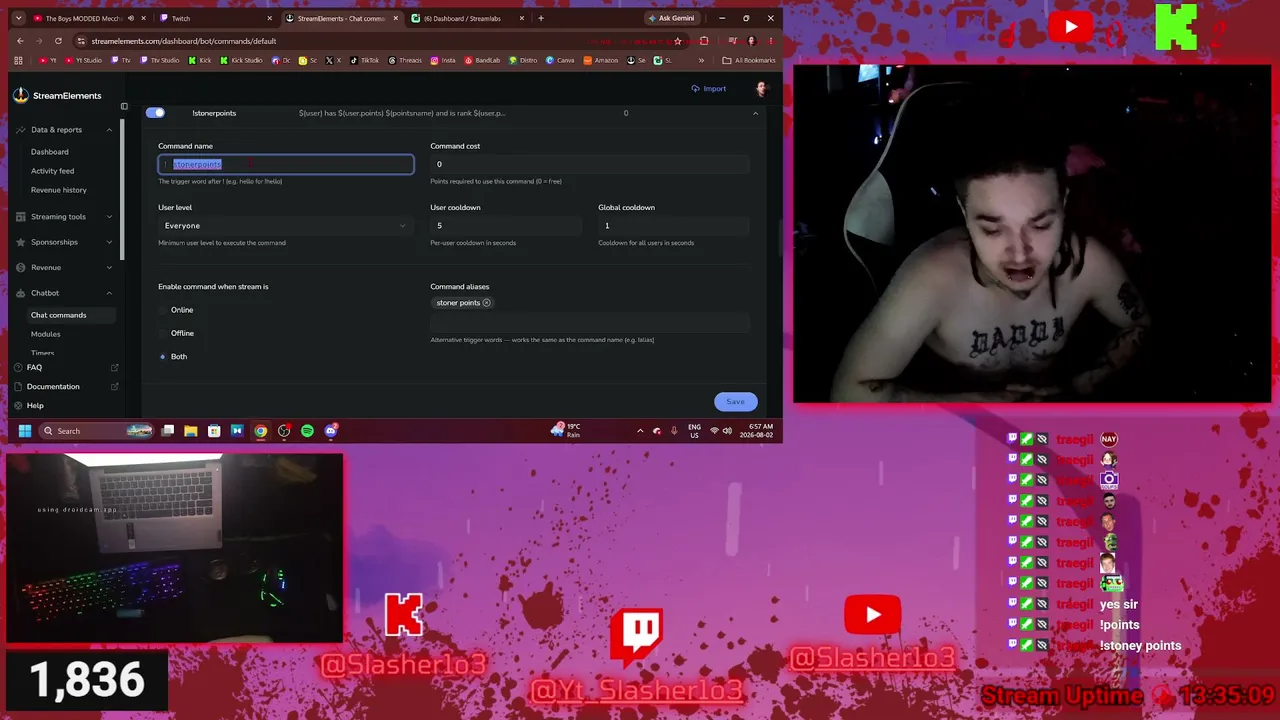
Task: Open the Help link in sidebar
Action: point(35,406)
